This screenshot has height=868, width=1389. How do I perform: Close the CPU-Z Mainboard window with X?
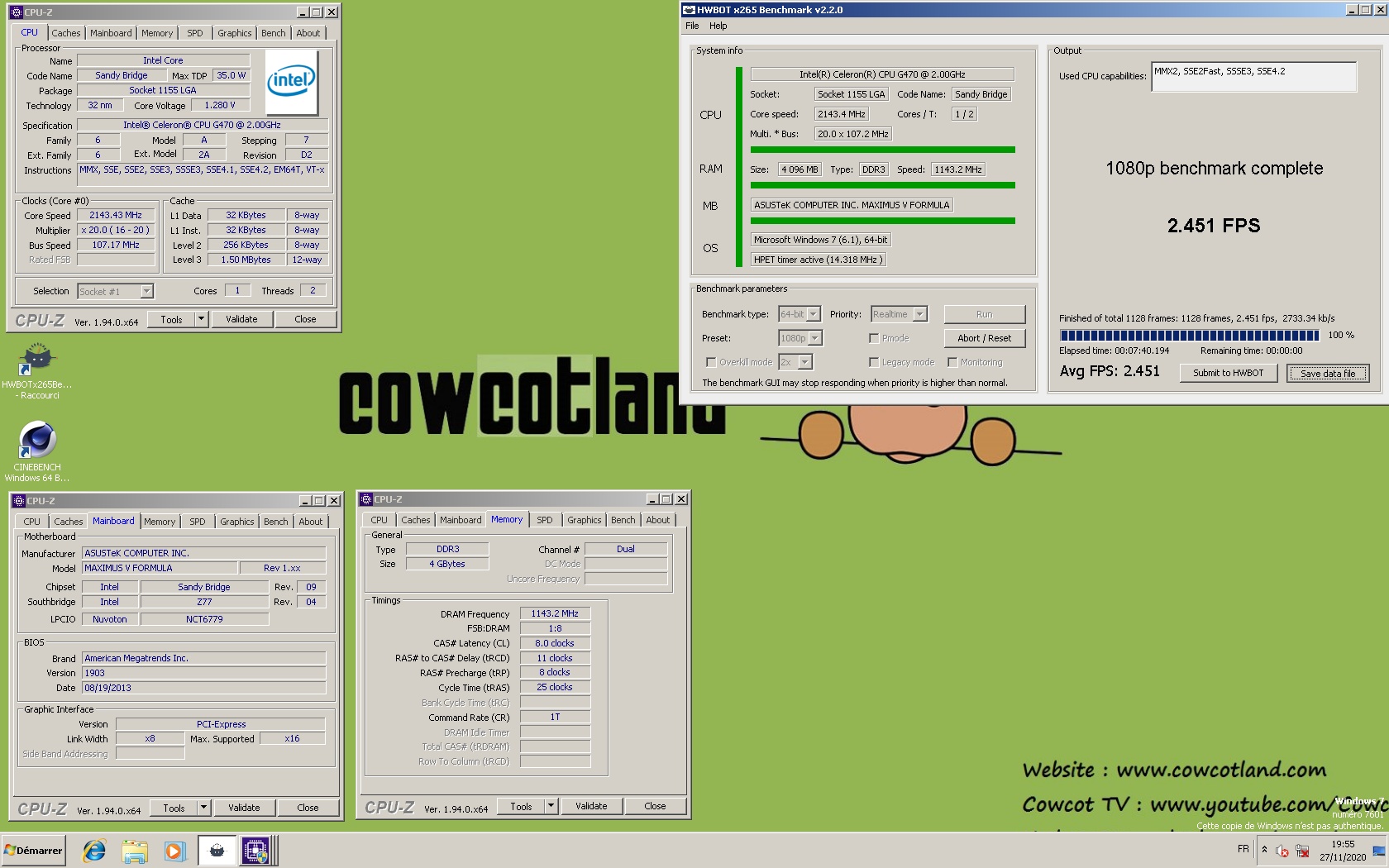[x=334, y=501]
